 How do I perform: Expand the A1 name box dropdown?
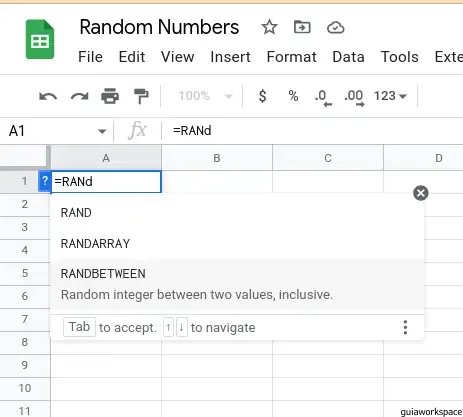[102, 131]
